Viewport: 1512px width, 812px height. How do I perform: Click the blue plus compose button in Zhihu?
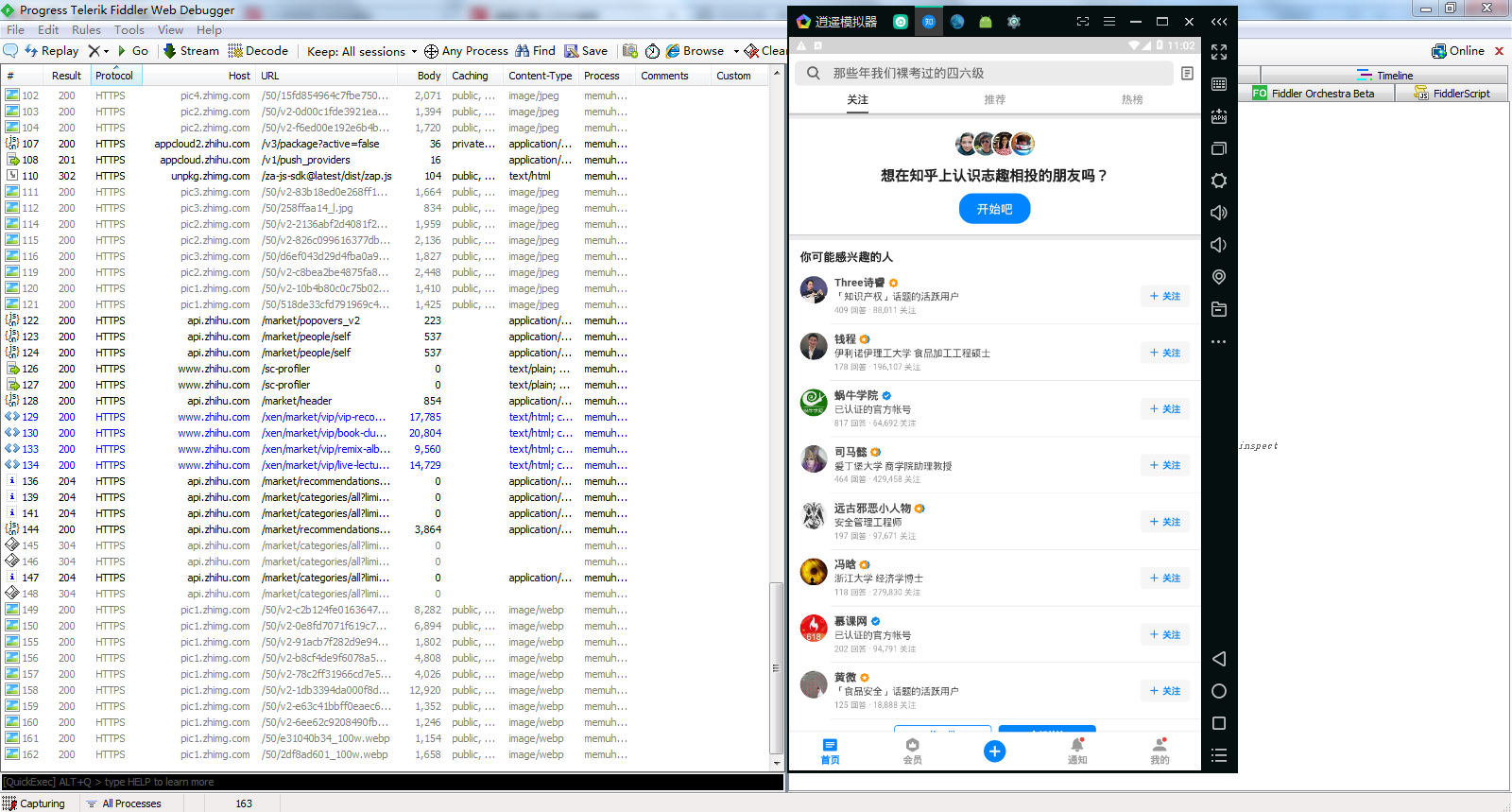coord(995,752)
